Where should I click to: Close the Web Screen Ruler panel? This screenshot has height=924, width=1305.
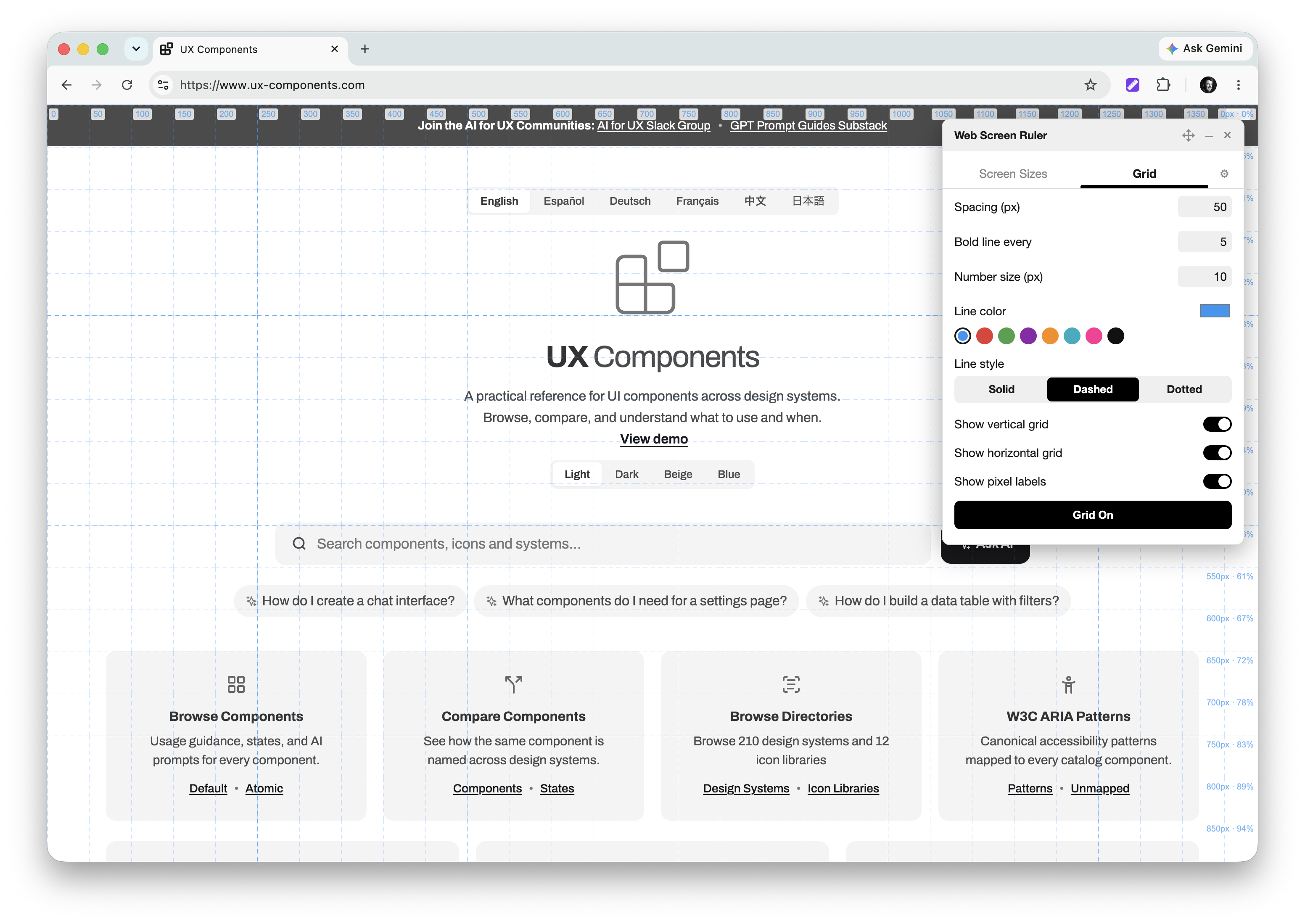click(x=1227, y=135)
